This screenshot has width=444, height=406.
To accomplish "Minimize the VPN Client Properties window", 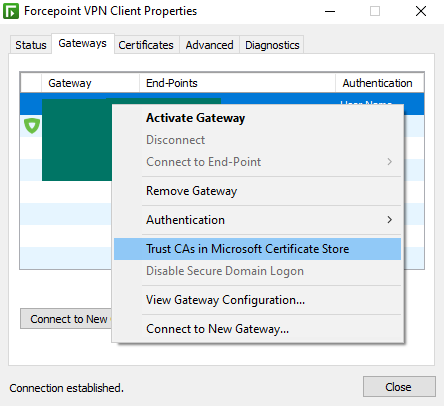I will 330,11.
